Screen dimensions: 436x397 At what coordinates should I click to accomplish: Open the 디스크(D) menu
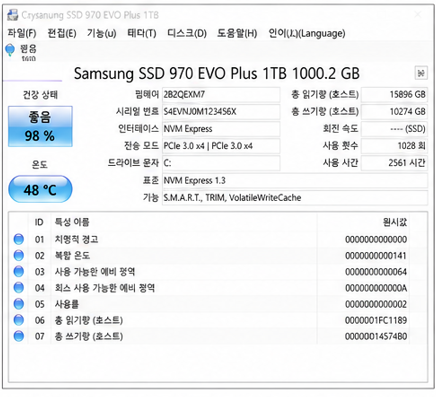pyautogui.click(x=187, y=33)
